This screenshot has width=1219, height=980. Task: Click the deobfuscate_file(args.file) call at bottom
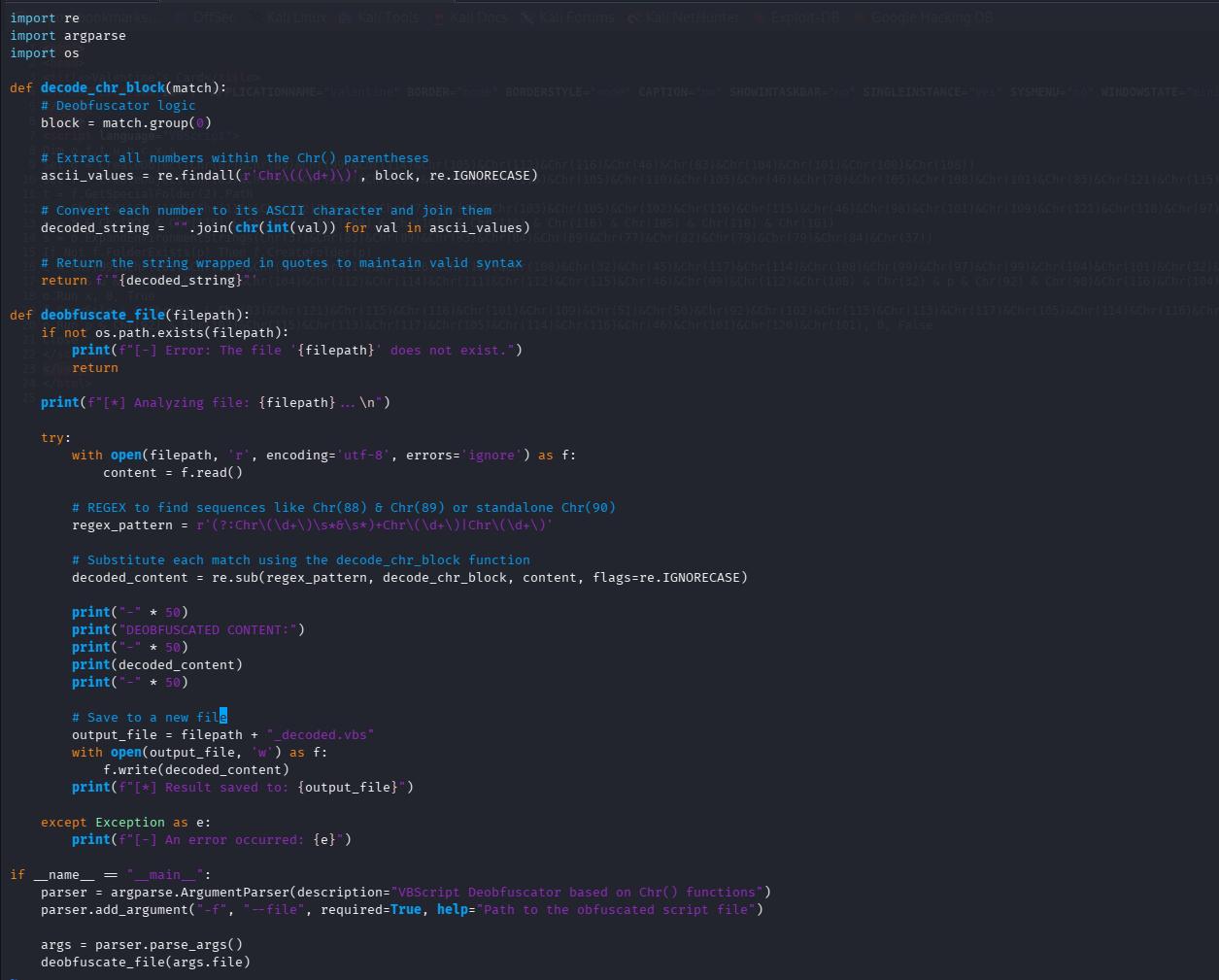tap(145, 963)
